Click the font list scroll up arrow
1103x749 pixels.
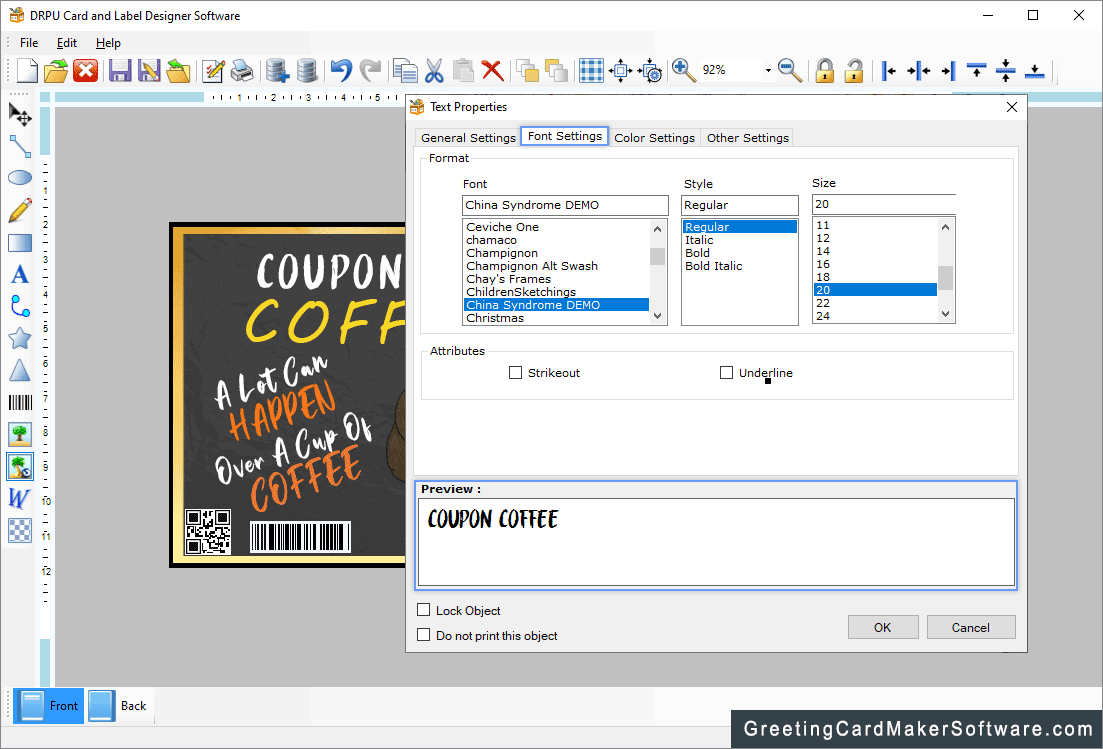(x=658, y=229)
